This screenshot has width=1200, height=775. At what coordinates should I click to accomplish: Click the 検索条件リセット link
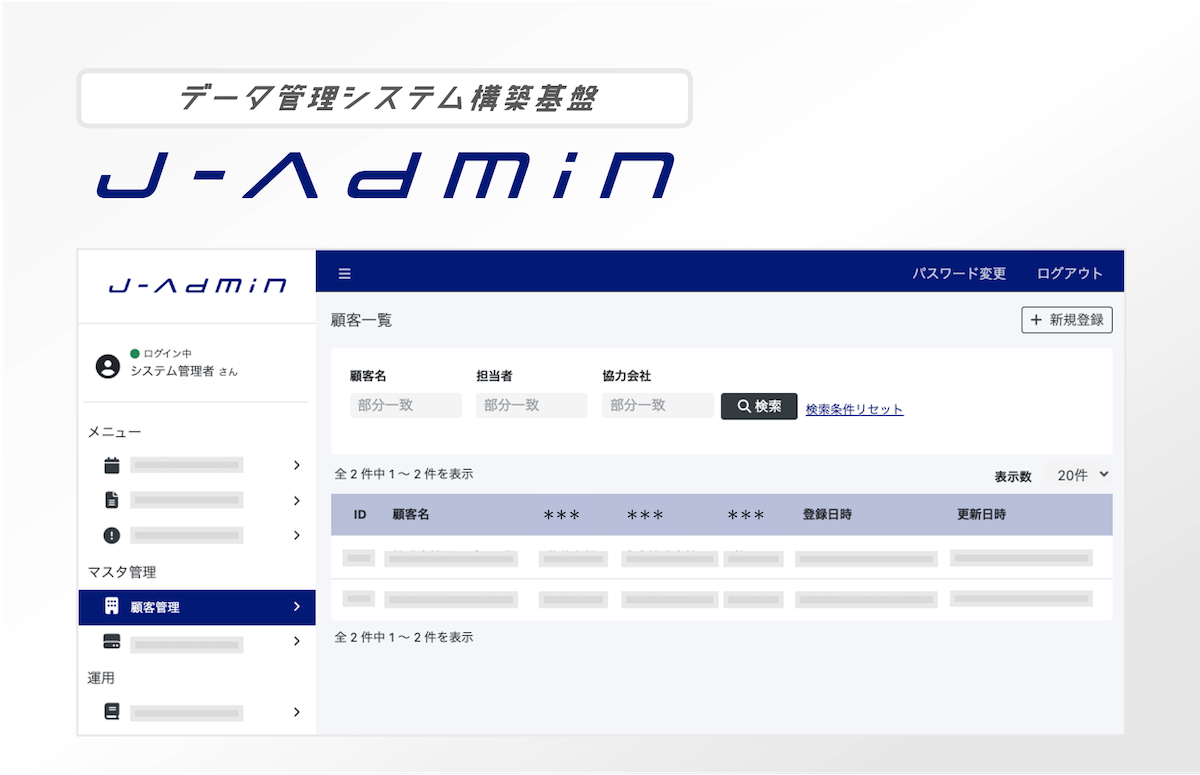click(854, 409)
